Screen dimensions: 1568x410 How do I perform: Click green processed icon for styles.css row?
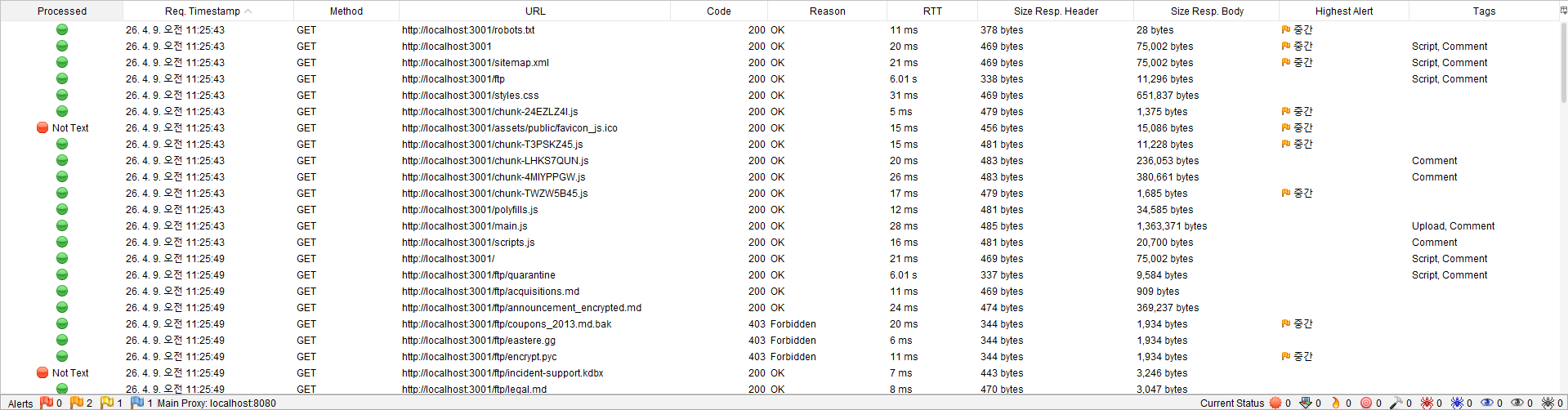[x=62, y=95]
